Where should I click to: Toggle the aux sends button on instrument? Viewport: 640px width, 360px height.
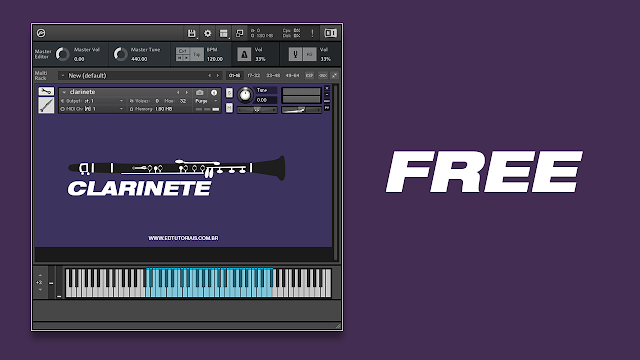coord(327,101)
